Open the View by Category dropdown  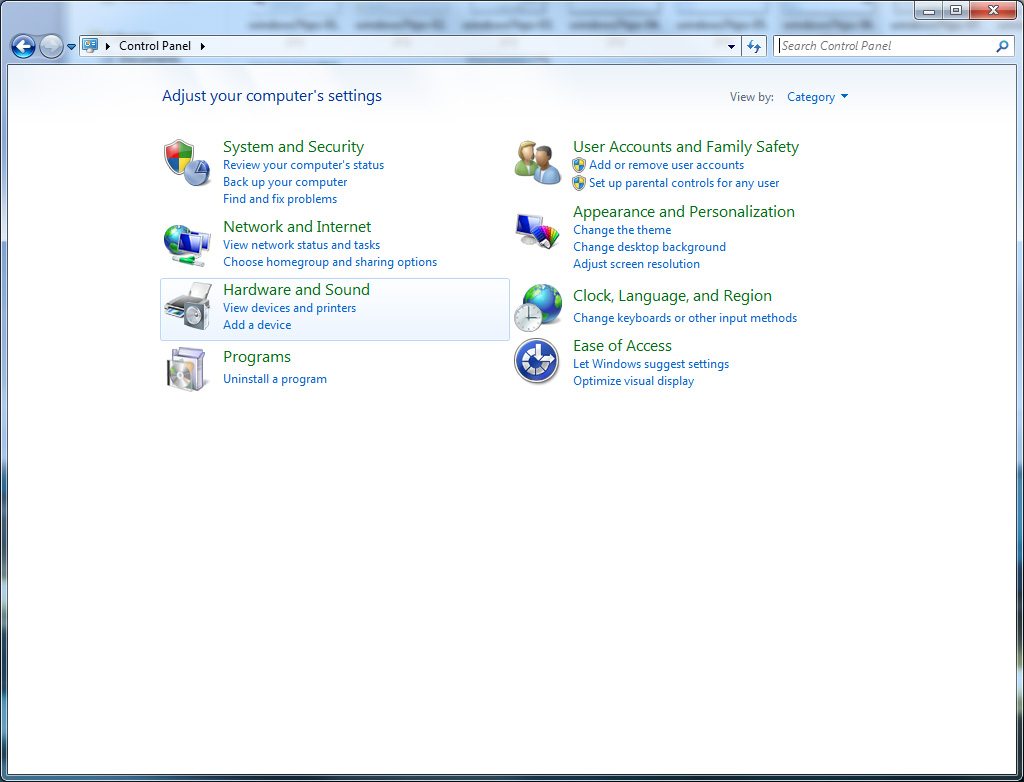(817, 97)
